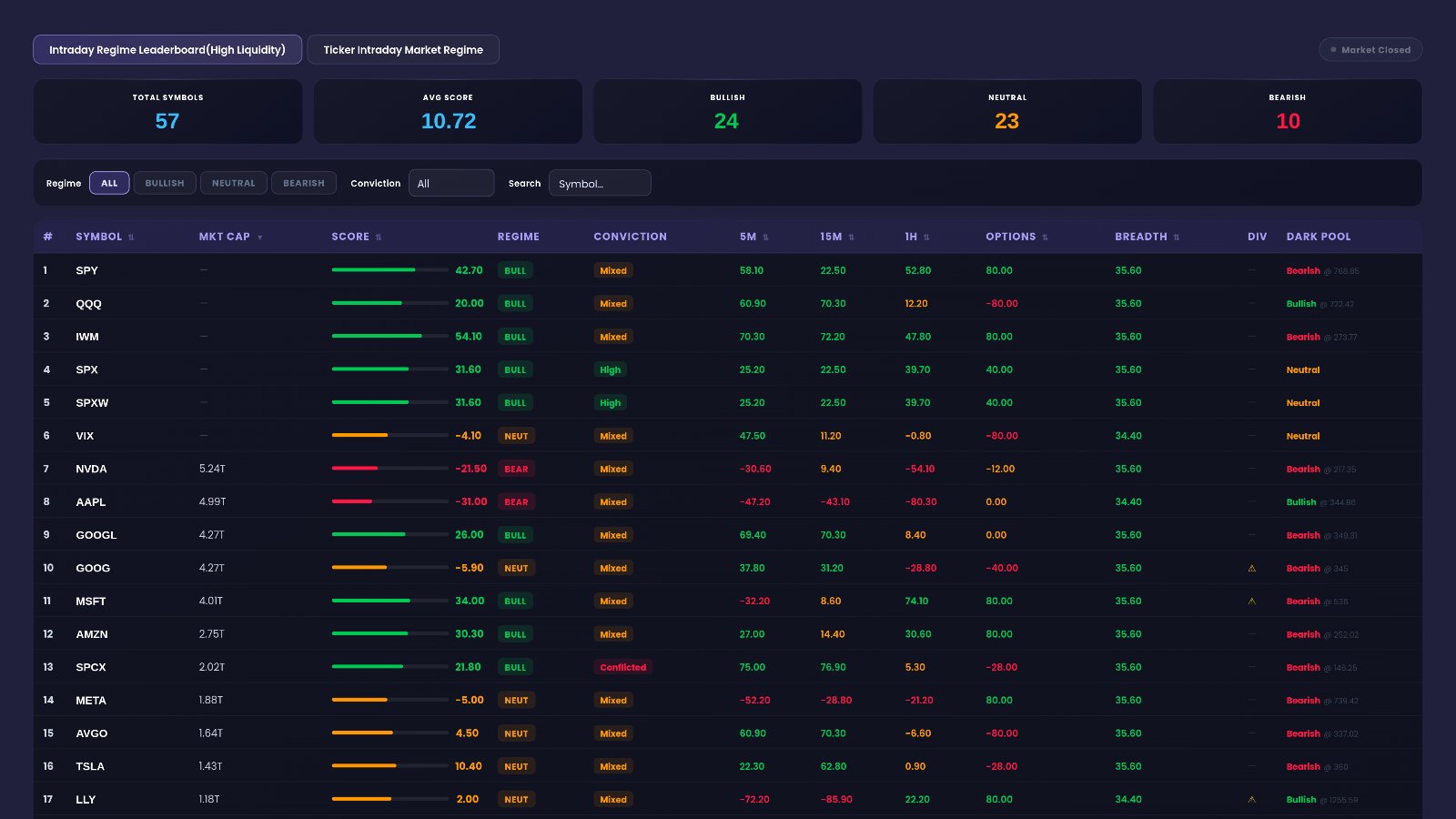Click the divergence warning icon on GOOG row
This screenshot has width=1456, height=819.
[1252, 568]
